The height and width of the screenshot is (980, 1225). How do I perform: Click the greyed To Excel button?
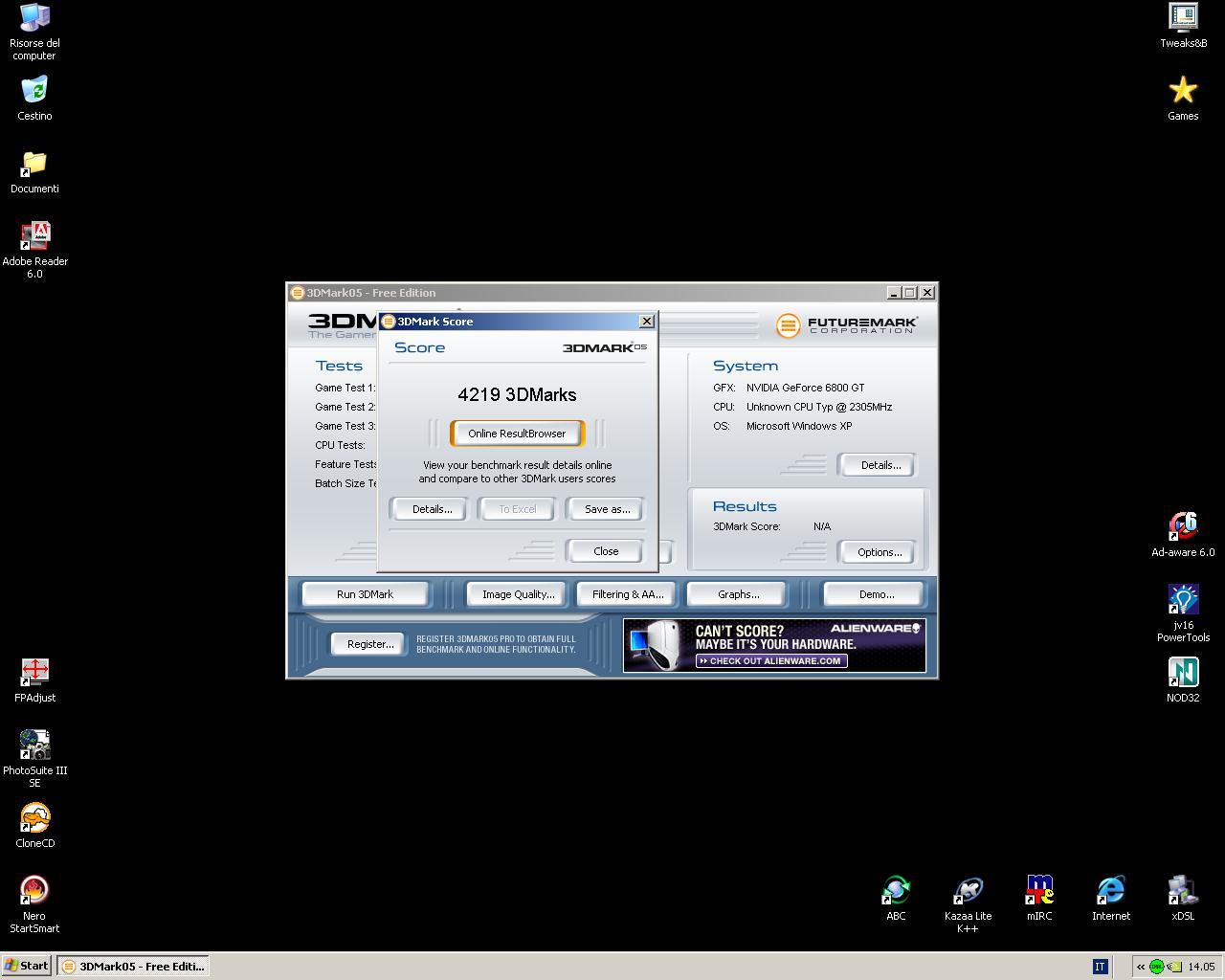pyautogui.click(x=518, y=509)
